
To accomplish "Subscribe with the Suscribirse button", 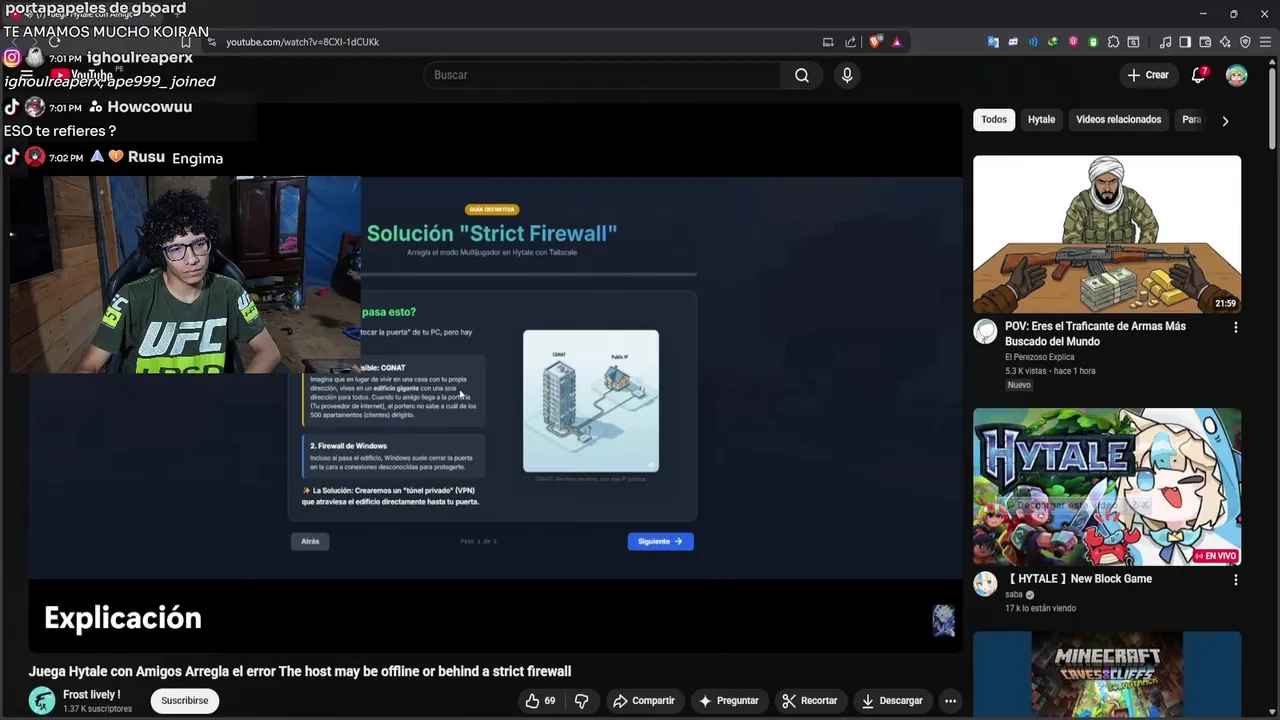I will pos(185,701).
